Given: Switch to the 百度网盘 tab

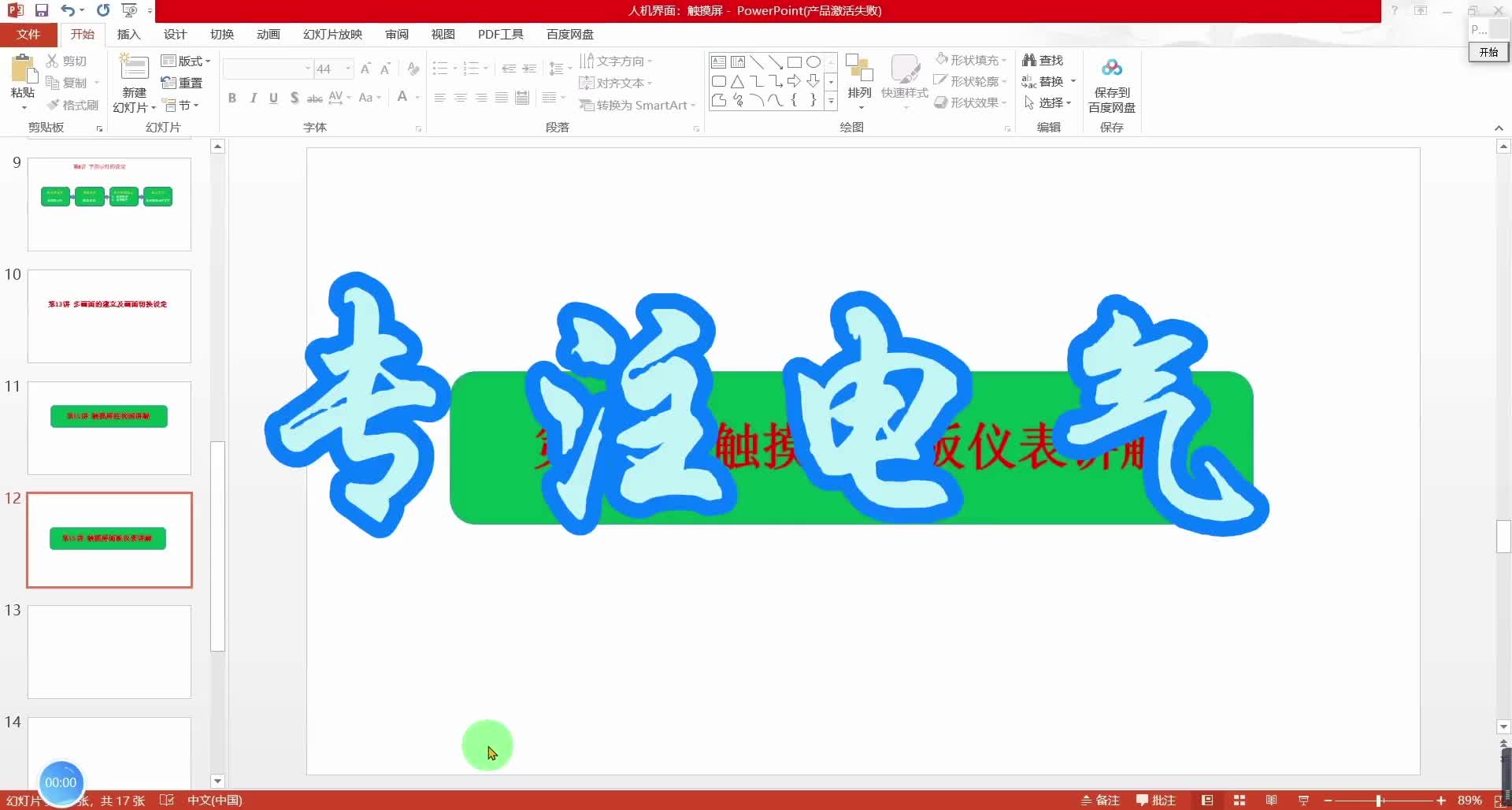Looking at the screenshot, I should [570, 35].
